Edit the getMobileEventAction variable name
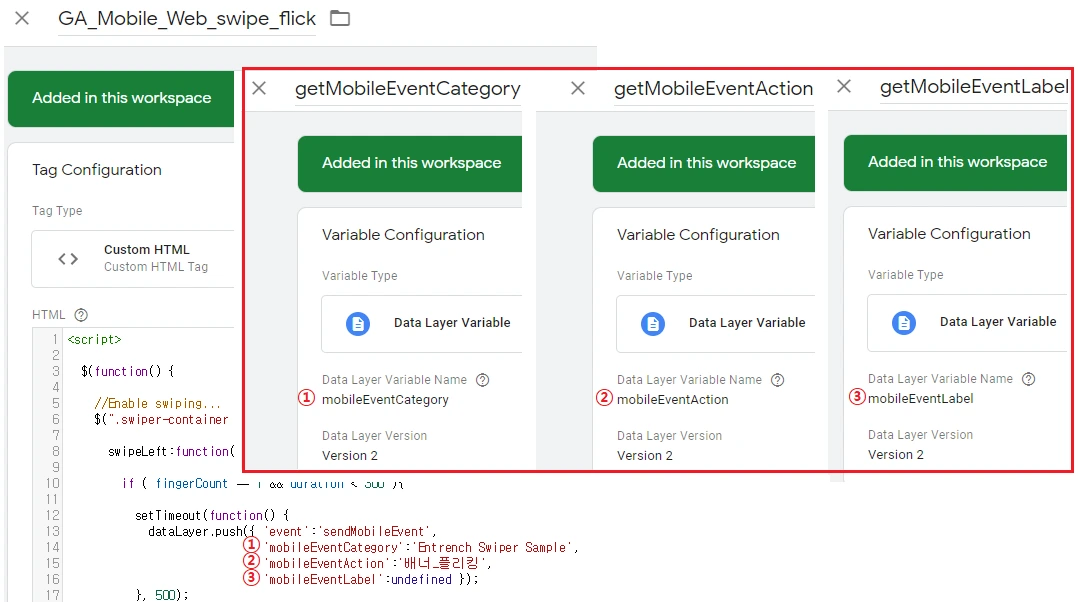Screen dimensions: 1078x602 (x=714, y=89)
